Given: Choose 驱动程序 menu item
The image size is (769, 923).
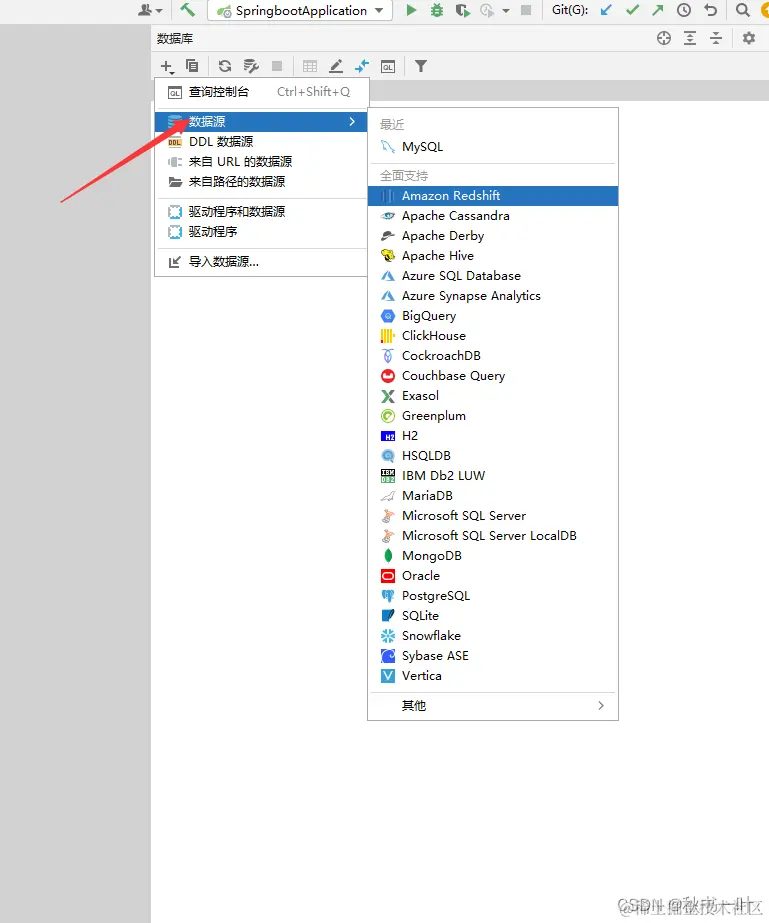Looking at the screenshot, I should coord(261,232).
